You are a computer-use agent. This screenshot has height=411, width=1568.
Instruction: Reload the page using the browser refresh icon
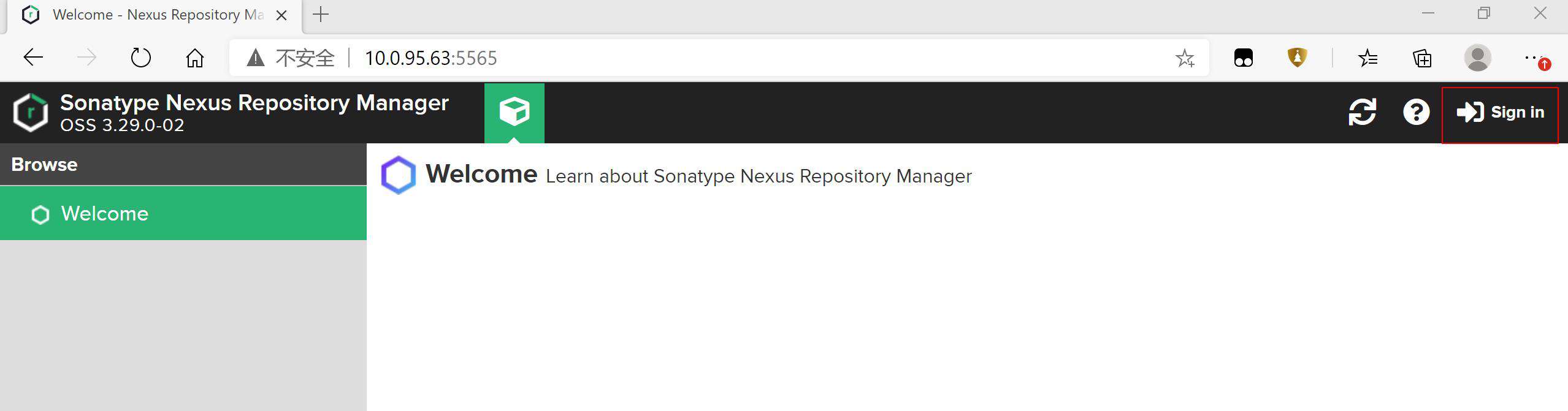141,58
